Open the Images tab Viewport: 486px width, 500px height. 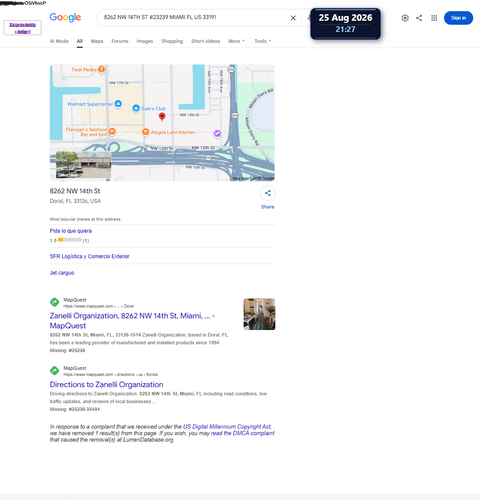pos(145,41)
